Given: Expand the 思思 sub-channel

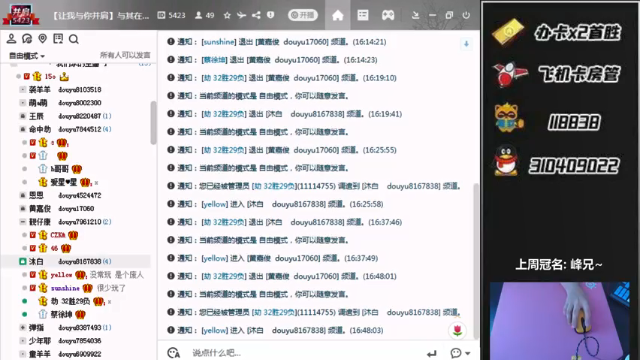Looking at the screenshot, I should pos(23,196).
